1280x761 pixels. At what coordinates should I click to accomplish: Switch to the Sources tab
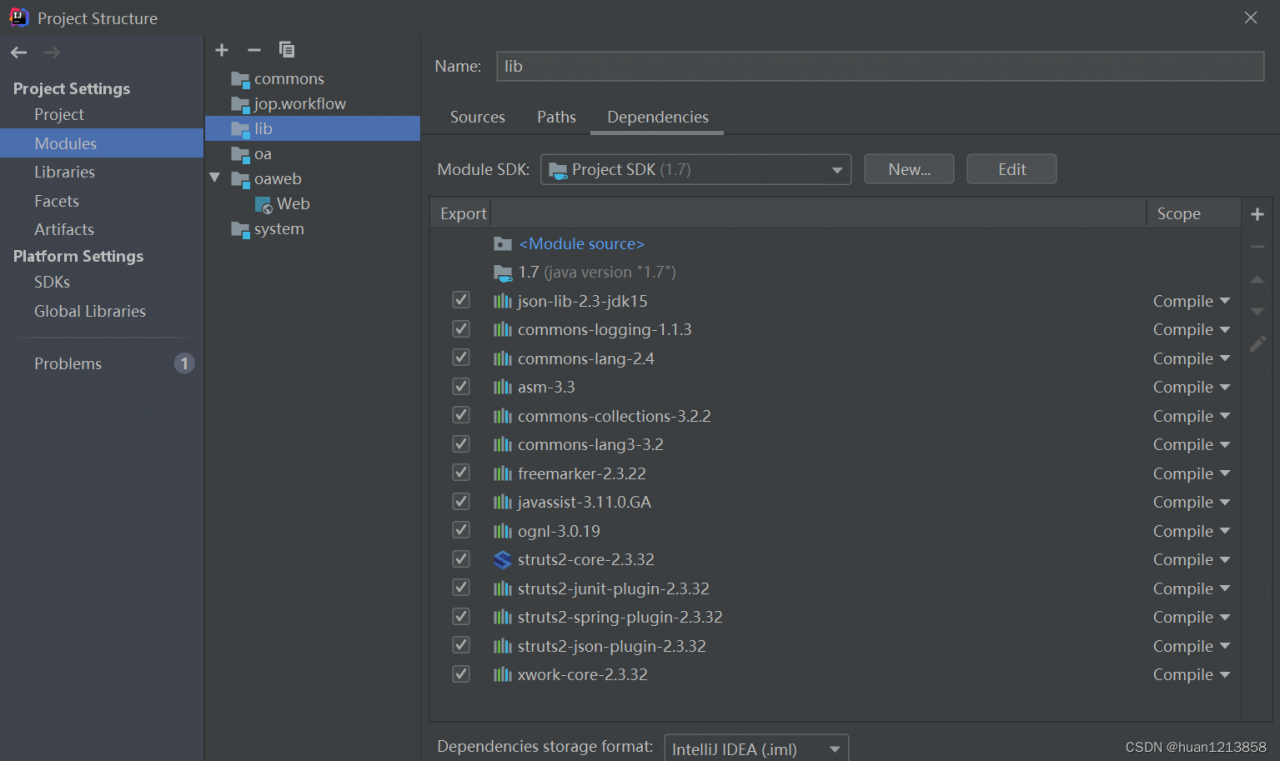coord(478,117)
